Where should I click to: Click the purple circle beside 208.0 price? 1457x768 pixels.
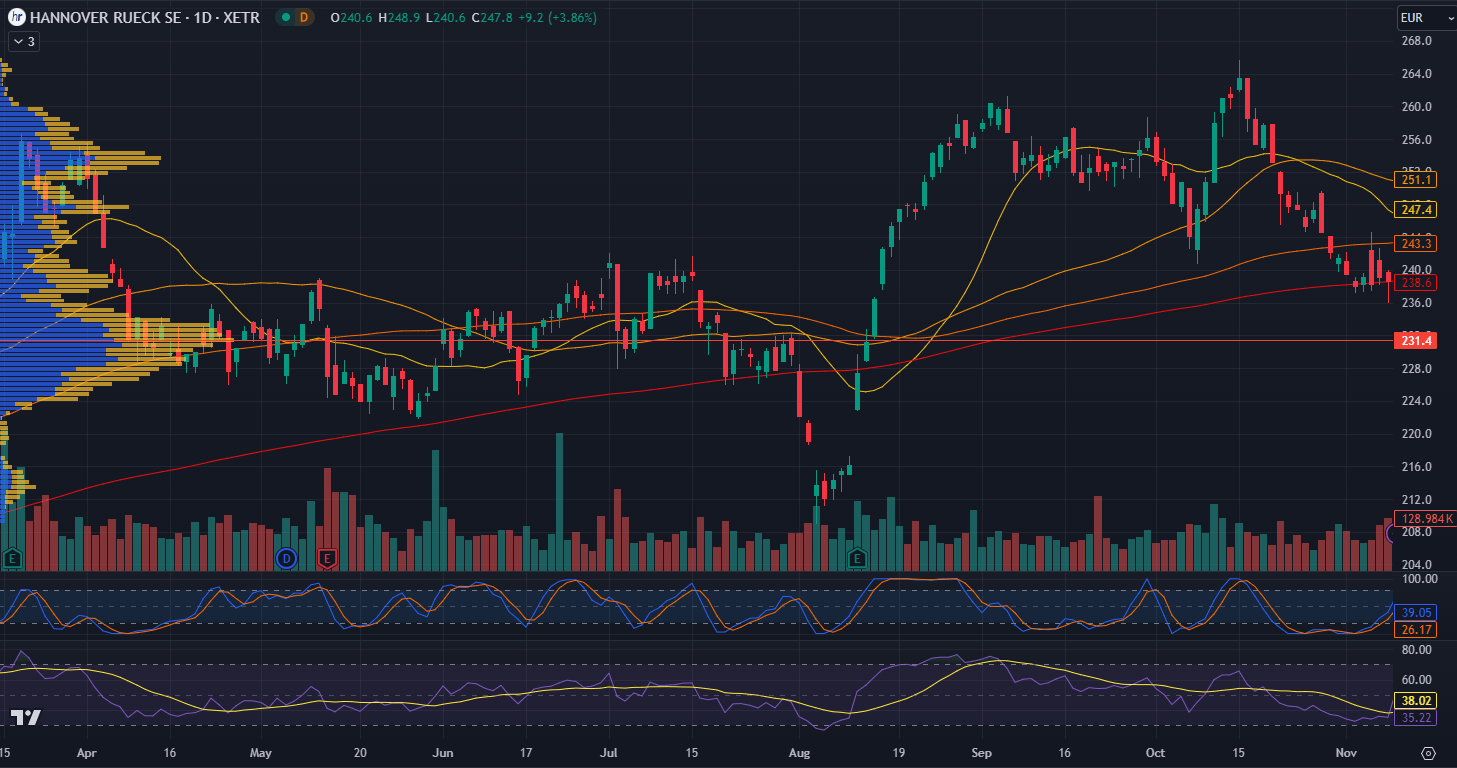tap(1391, 534)
